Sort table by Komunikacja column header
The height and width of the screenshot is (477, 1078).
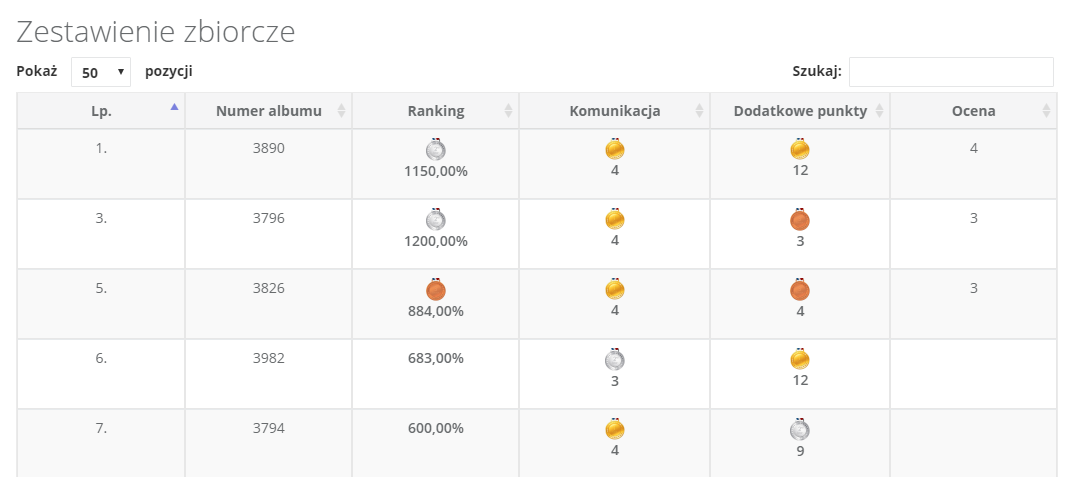click(615, 111)
